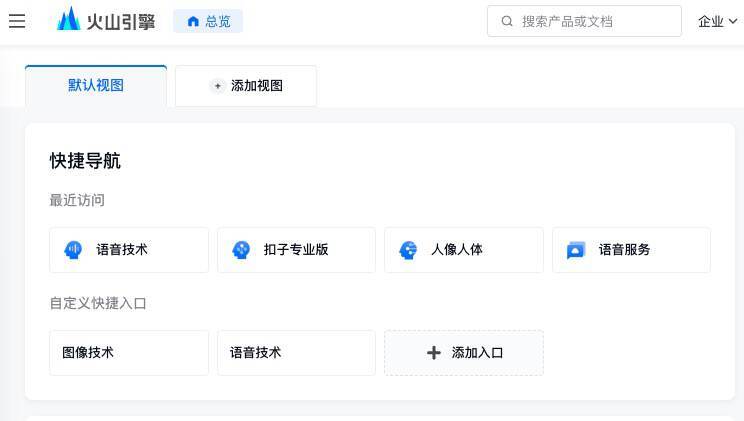This screenshot has height=421, width=744.
Task: Focus the 搜索产品或文档 search field
Action: coord(584,21)
